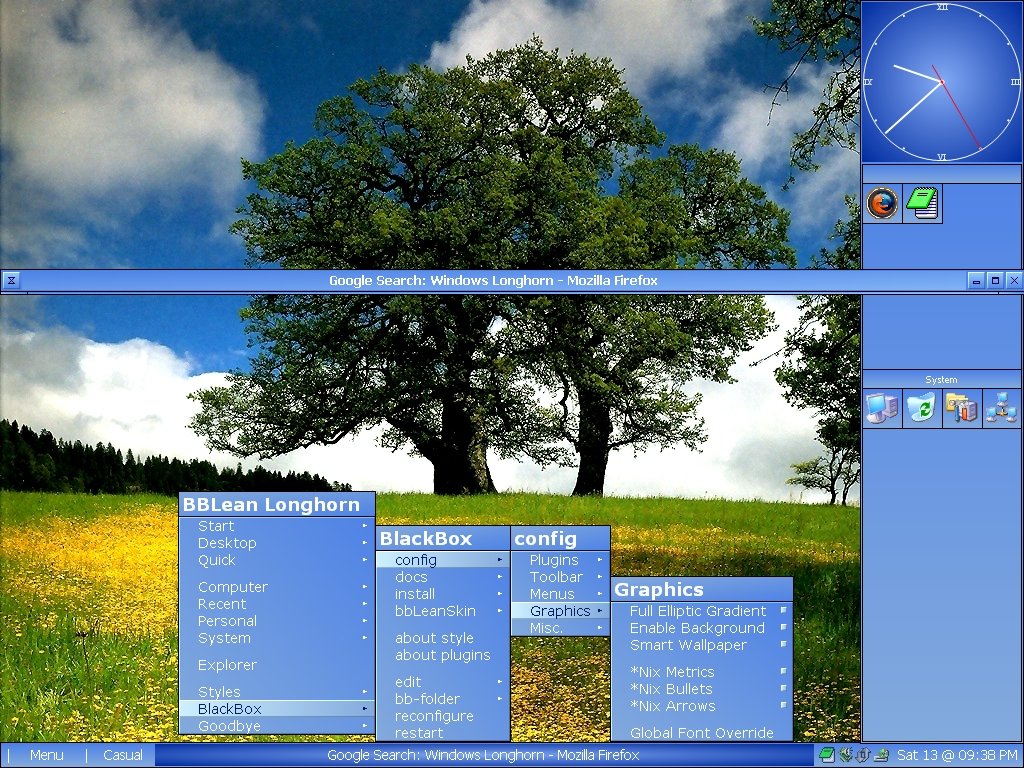Open System entry in BBLean Longhorn menu

(x=277, y=637)
